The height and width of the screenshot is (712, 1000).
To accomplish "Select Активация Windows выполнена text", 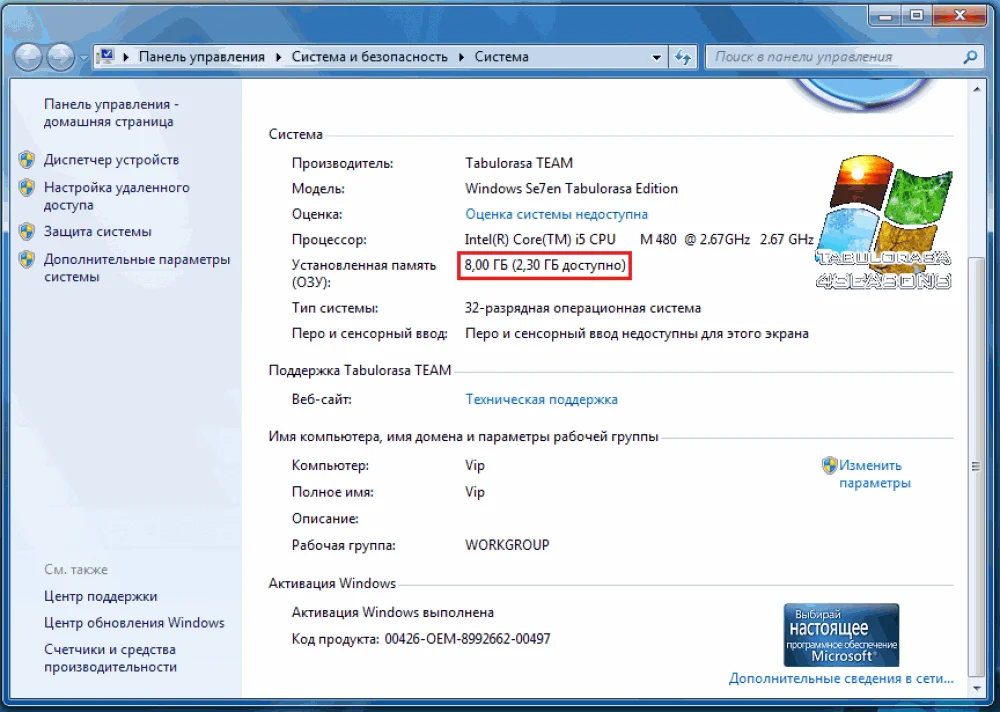I will (x=393, y=612).
